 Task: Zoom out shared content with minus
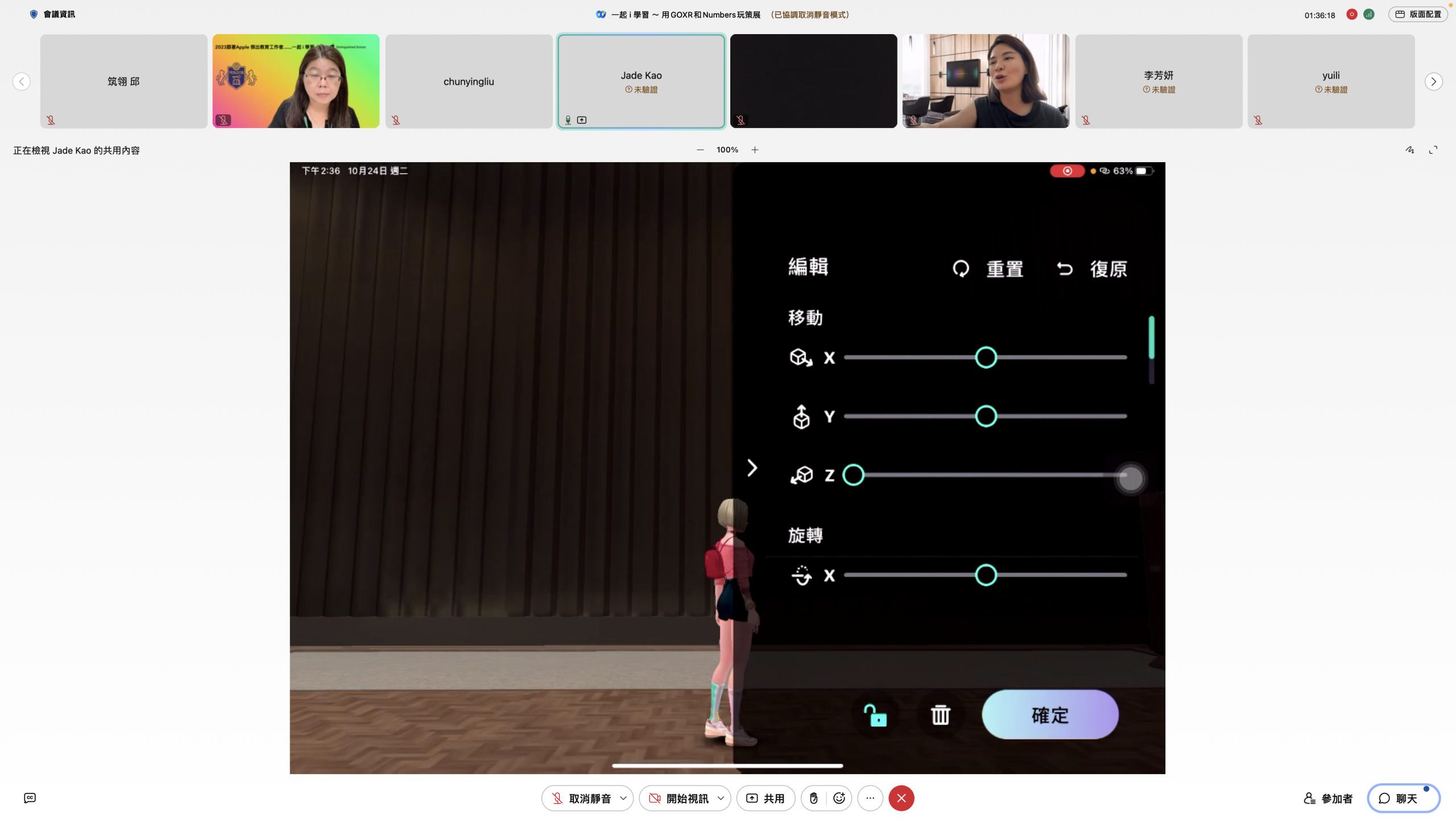(700, 150)
